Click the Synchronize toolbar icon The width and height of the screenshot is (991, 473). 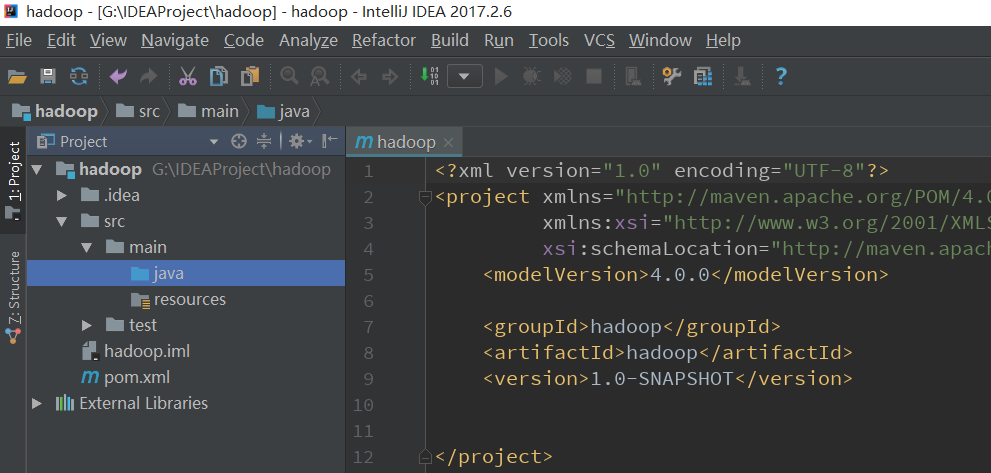[79, 77]
